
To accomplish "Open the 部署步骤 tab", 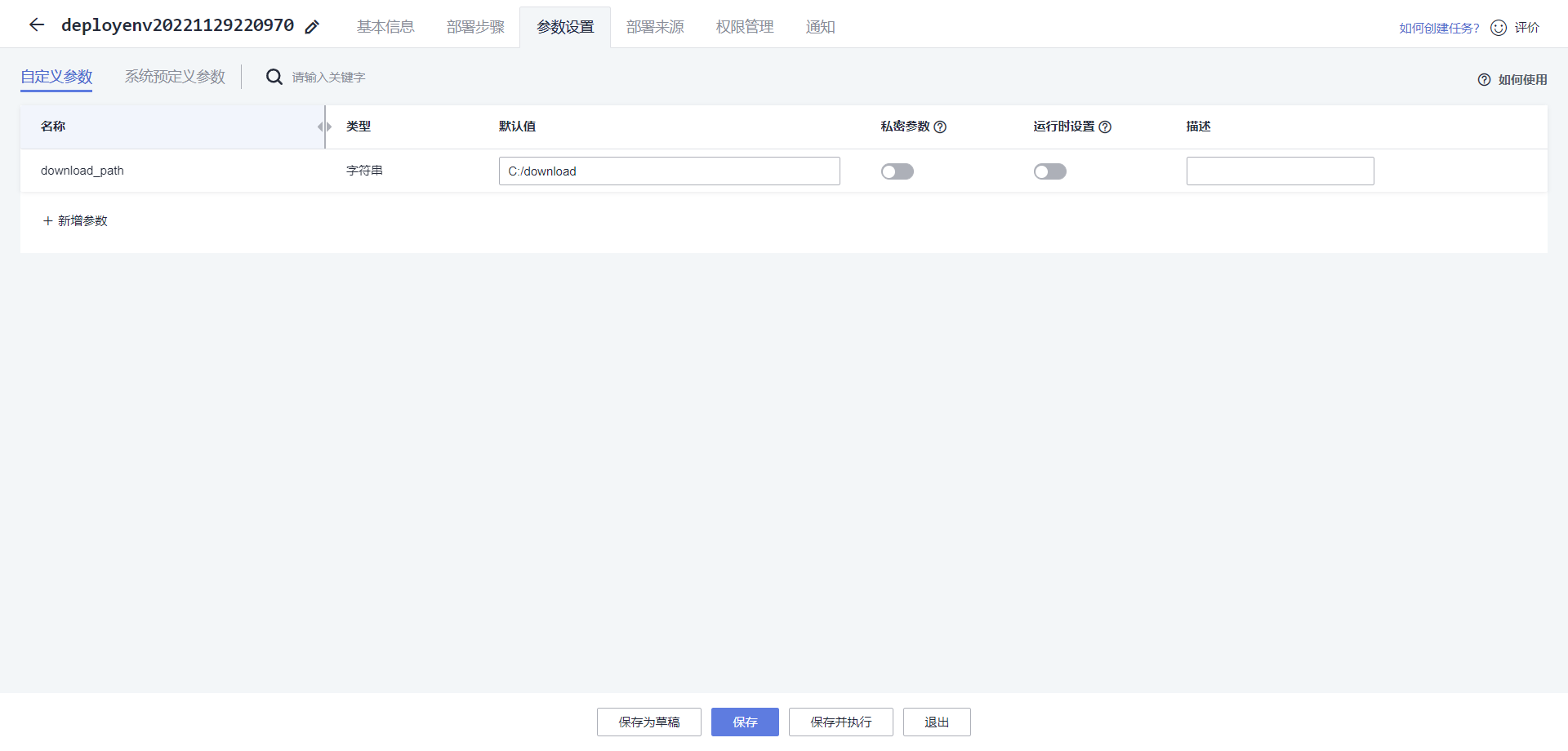I will pos(474,26).
